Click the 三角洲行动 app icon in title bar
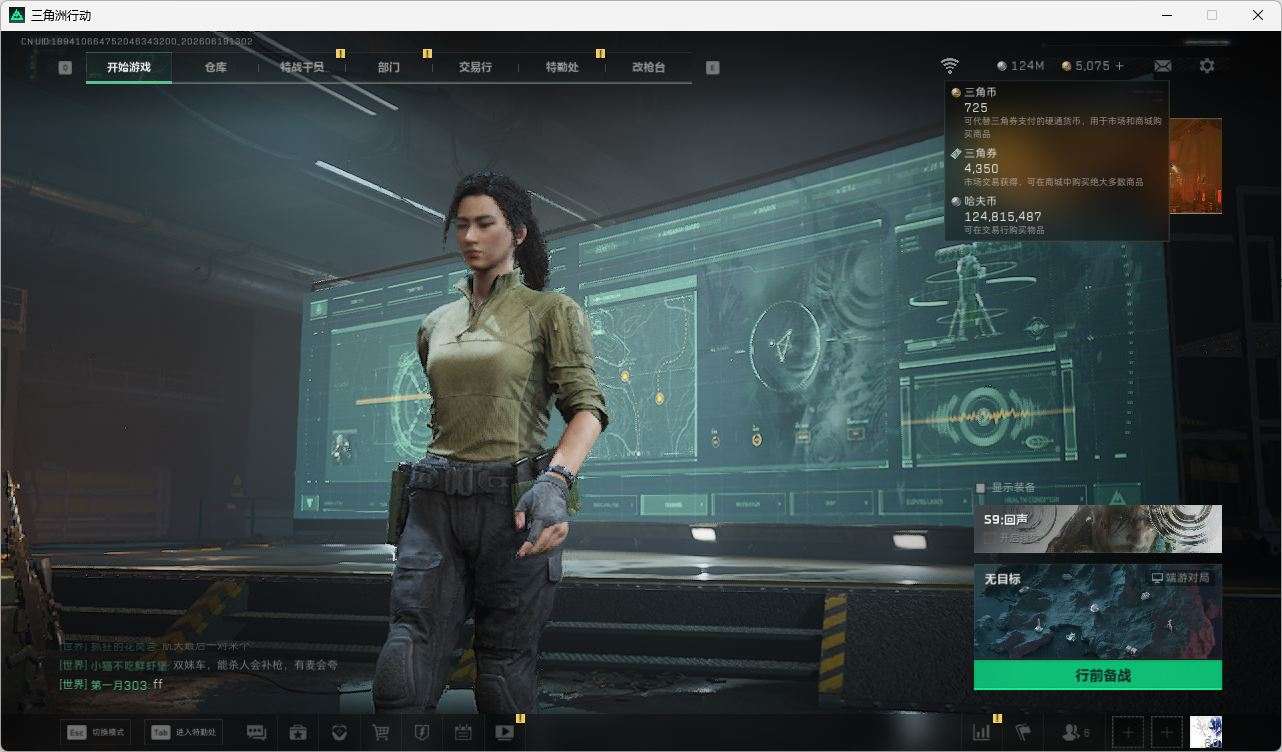The height and width of the screenshot is (752, 1282). [16, 15]
